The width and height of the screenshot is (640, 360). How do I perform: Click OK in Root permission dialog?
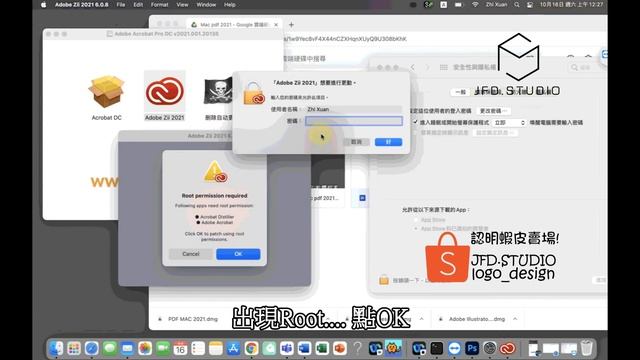[238, 254]
